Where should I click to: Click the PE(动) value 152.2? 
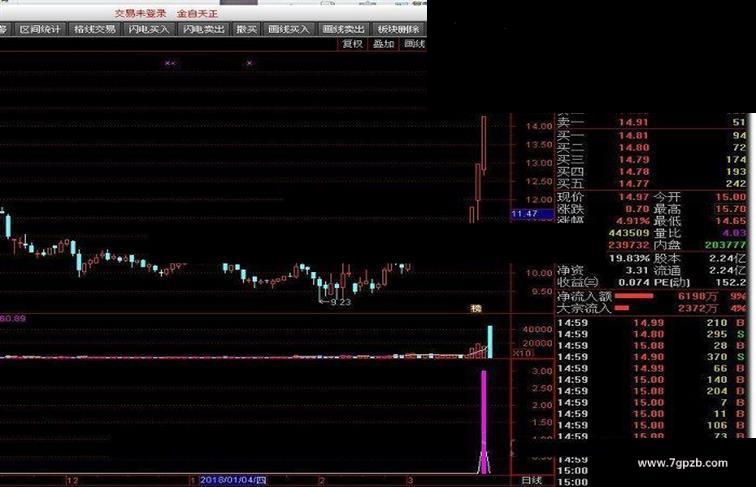point(731,282)
